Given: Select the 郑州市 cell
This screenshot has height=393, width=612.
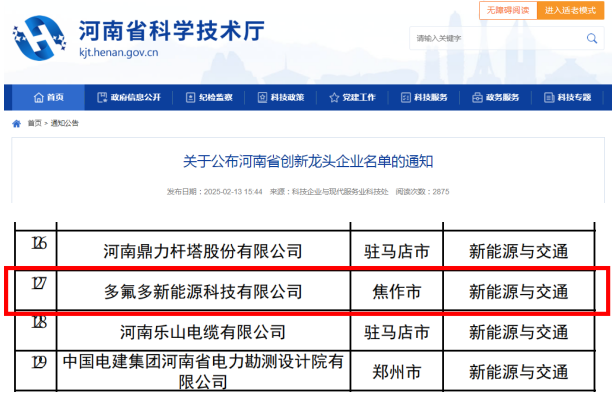Looking at the screenshot, I should pyautogui.click(x=397, y=371).
